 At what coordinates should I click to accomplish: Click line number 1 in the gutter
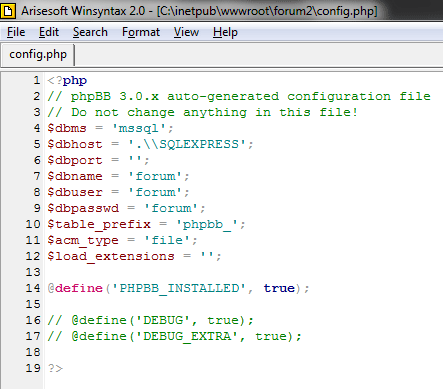[37, 80]
